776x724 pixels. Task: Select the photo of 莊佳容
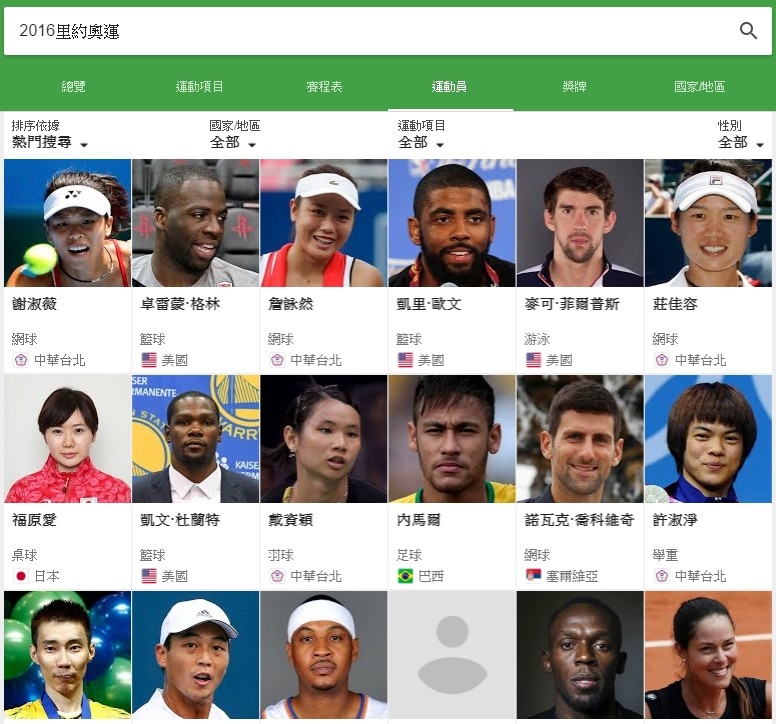[x=708, y=223]
